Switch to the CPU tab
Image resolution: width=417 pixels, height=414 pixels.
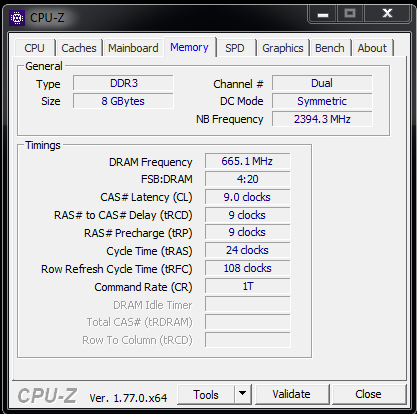point(34,48)
